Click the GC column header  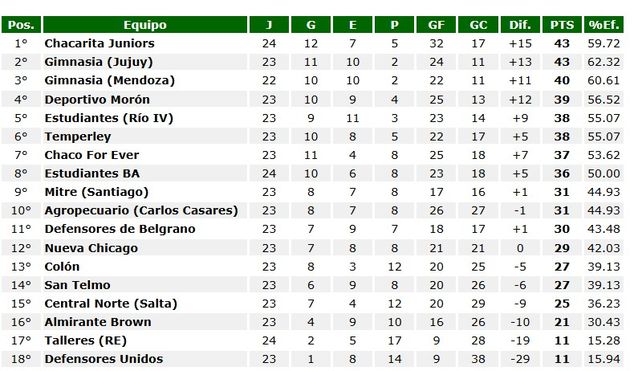coord(478,25)
